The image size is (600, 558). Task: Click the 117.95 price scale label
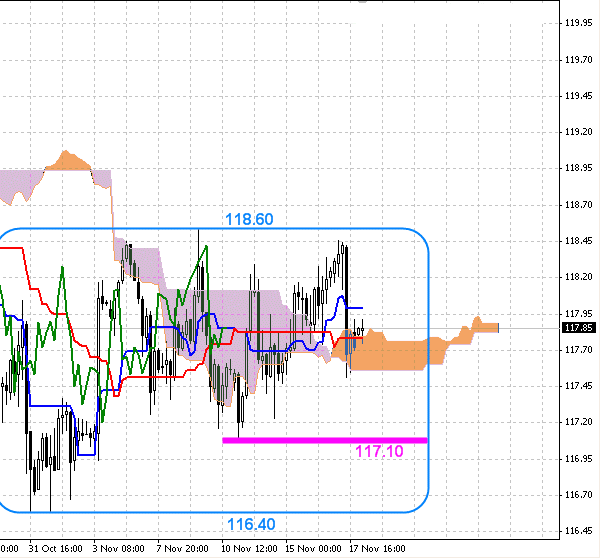tap(579, 314)
